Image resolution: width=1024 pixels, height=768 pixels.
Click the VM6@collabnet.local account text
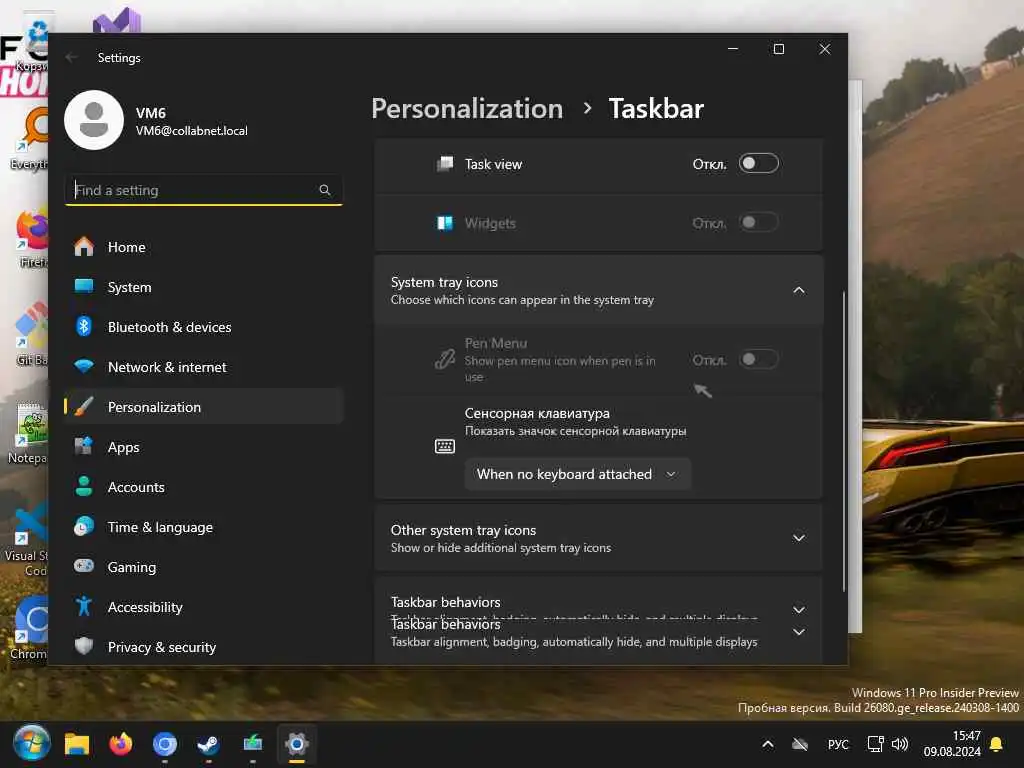[191, 131]
